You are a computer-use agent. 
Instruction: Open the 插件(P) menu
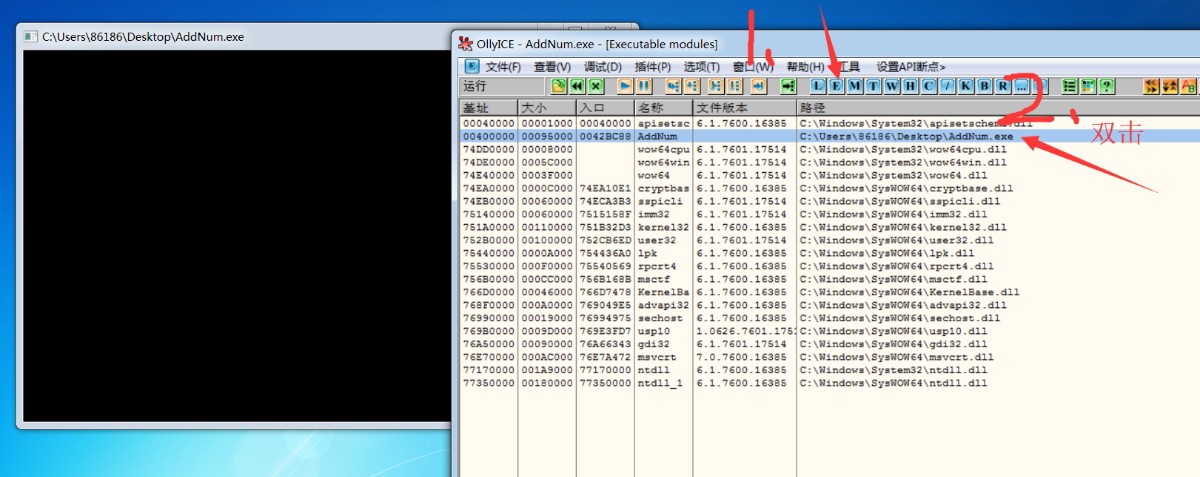coord(653,67)
